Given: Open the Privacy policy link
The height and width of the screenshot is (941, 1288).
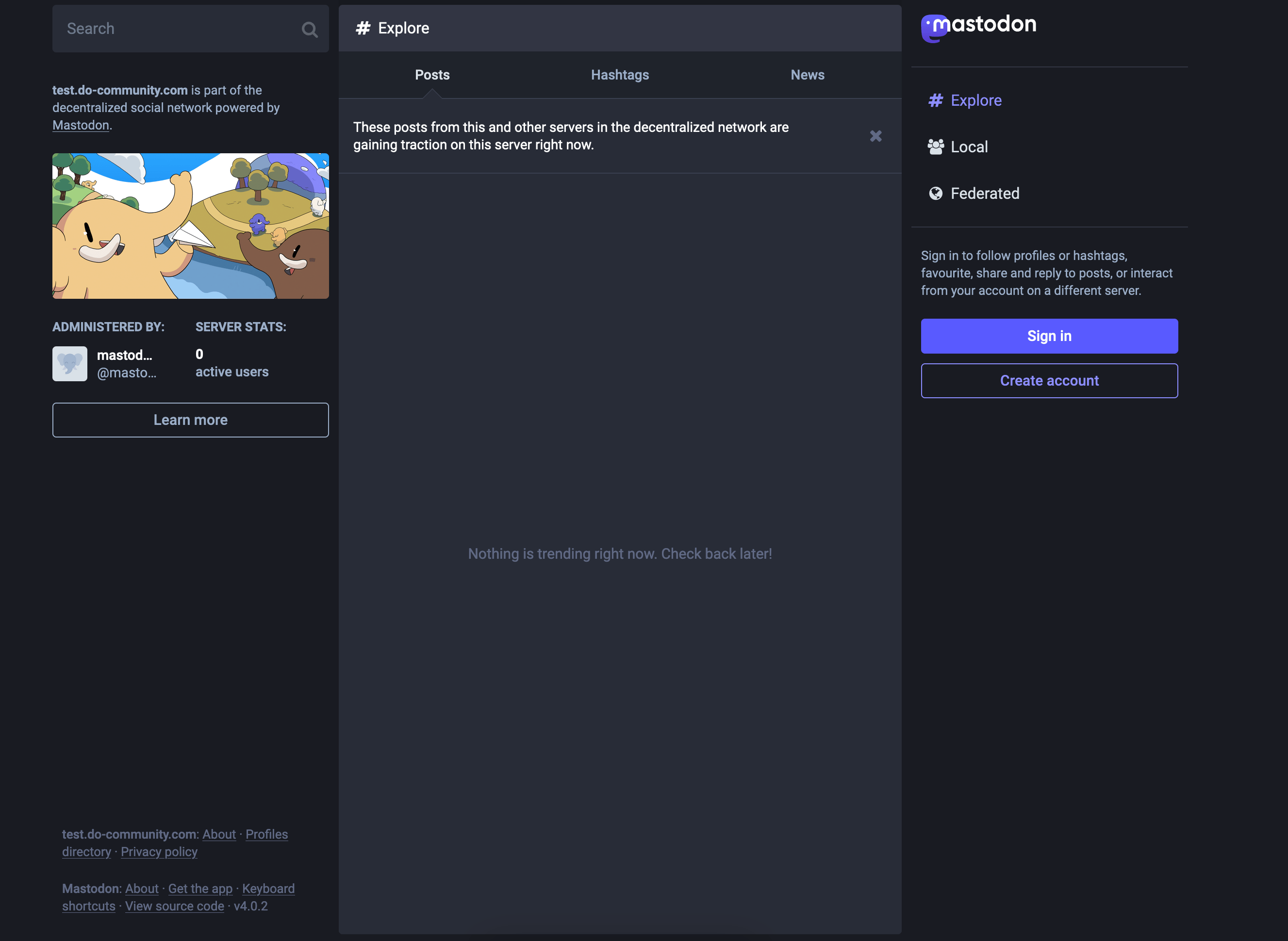Looking at the screenshot, I should click(159, 852).
